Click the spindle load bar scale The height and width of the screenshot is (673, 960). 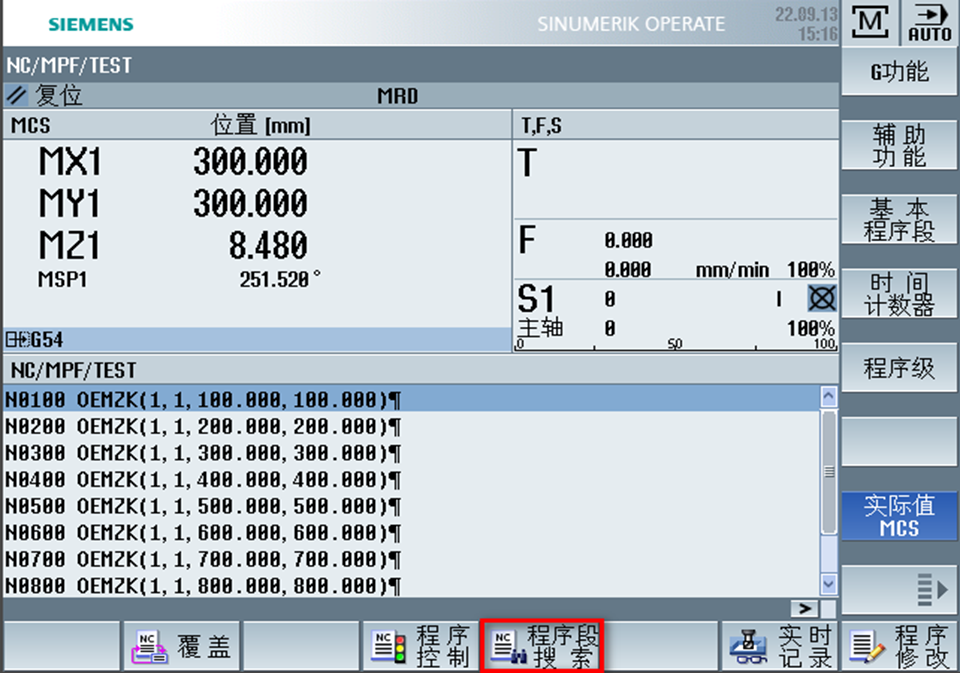tap(676, 344)
